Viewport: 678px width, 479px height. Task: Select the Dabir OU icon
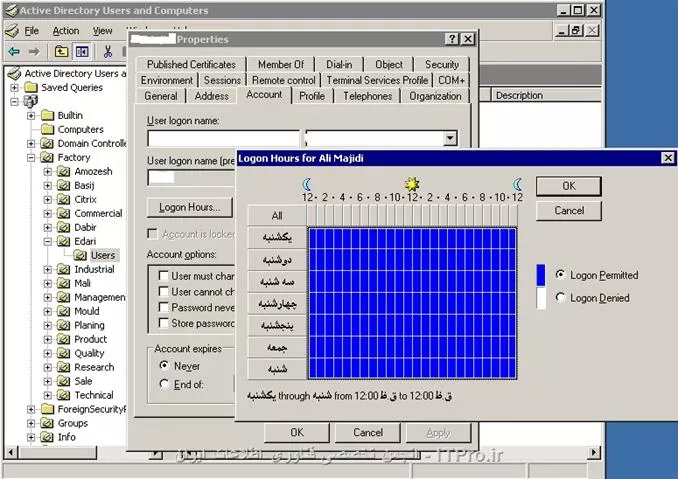(x=64, y=227)
